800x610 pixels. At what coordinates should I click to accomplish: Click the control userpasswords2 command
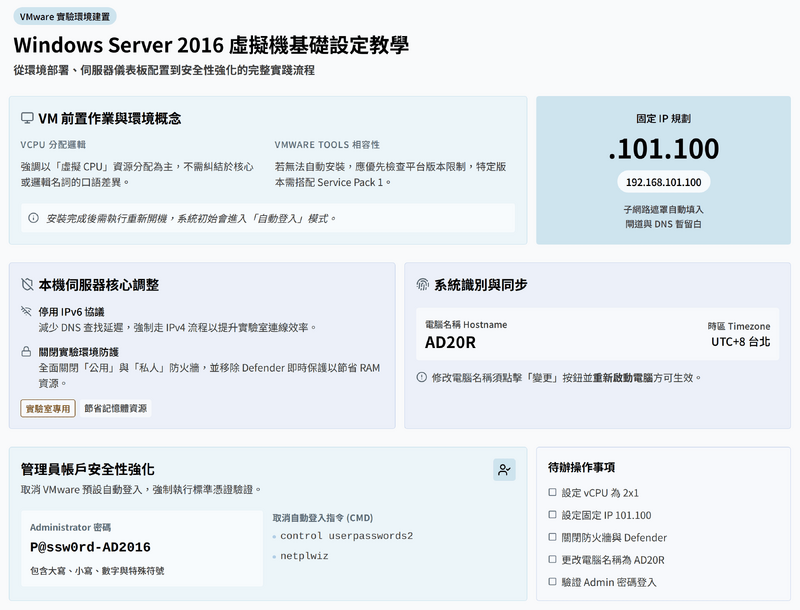[x=346, y=536]
